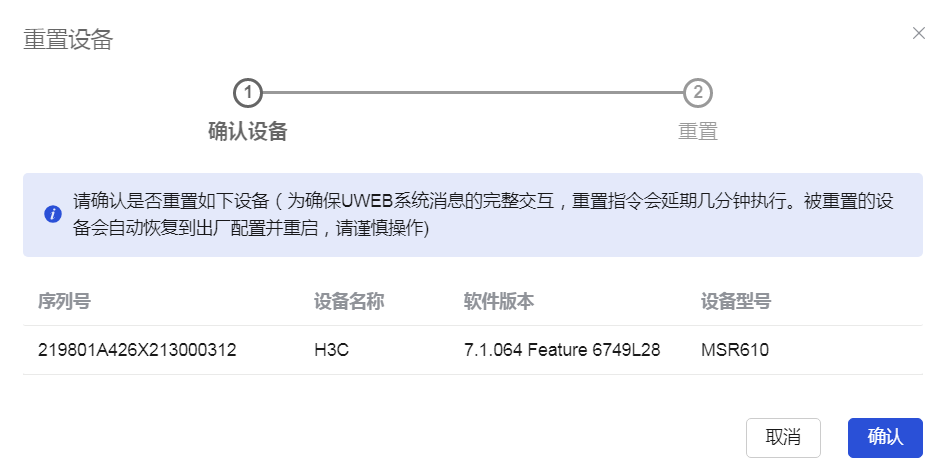The height and width of the screenshot is (472, 936).
Task: Click the 设备名称 column header
Action: tap(349, 302)
